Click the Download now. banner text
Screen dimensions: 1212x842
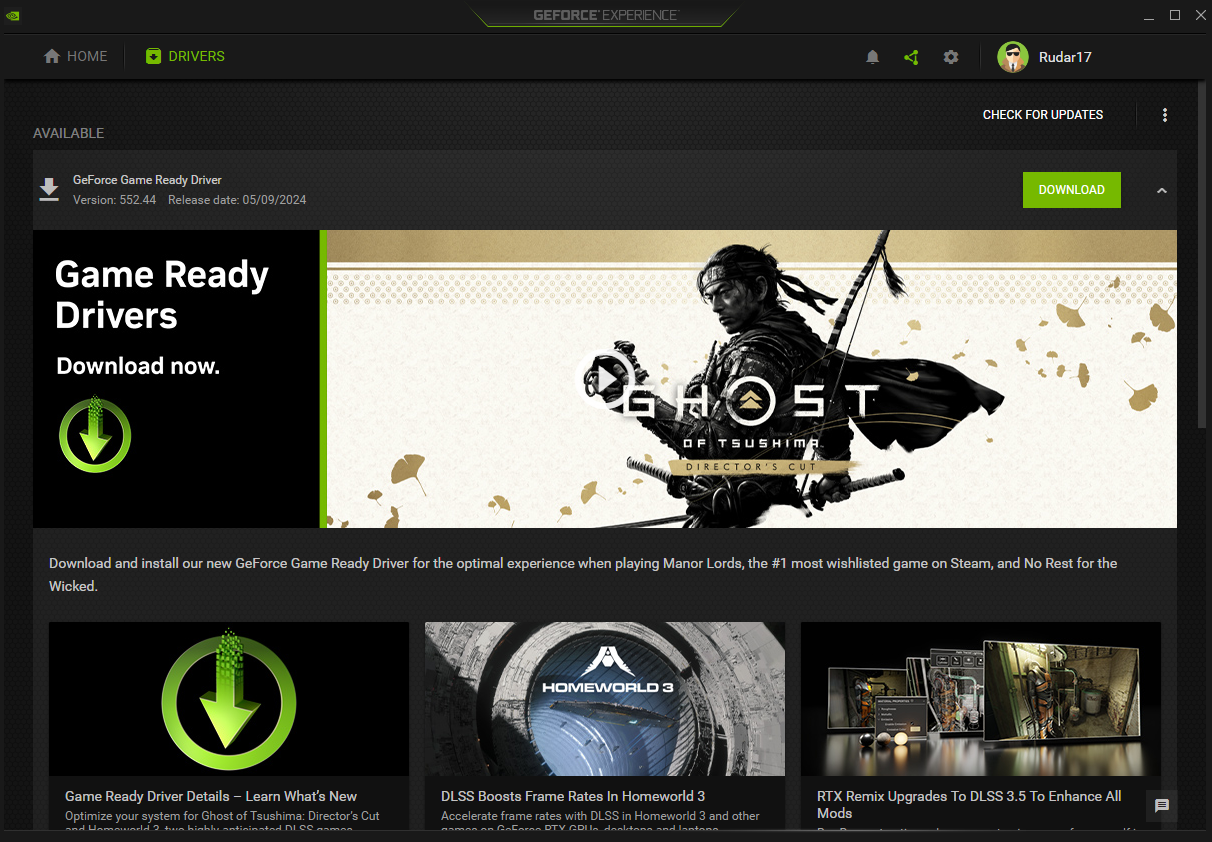coord(138,366)
